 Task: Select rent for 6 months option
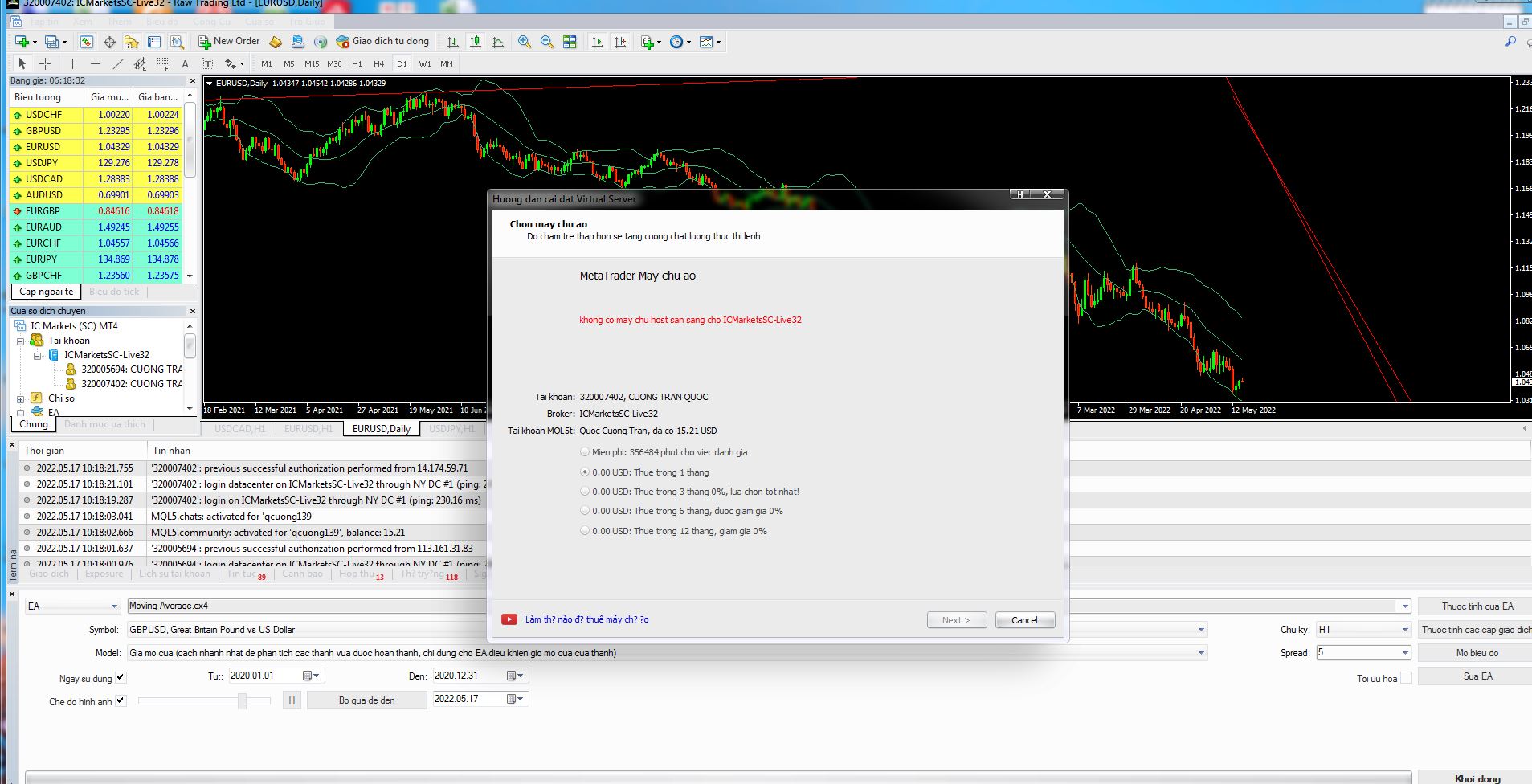pyautogui.click(x=585, y=511)
